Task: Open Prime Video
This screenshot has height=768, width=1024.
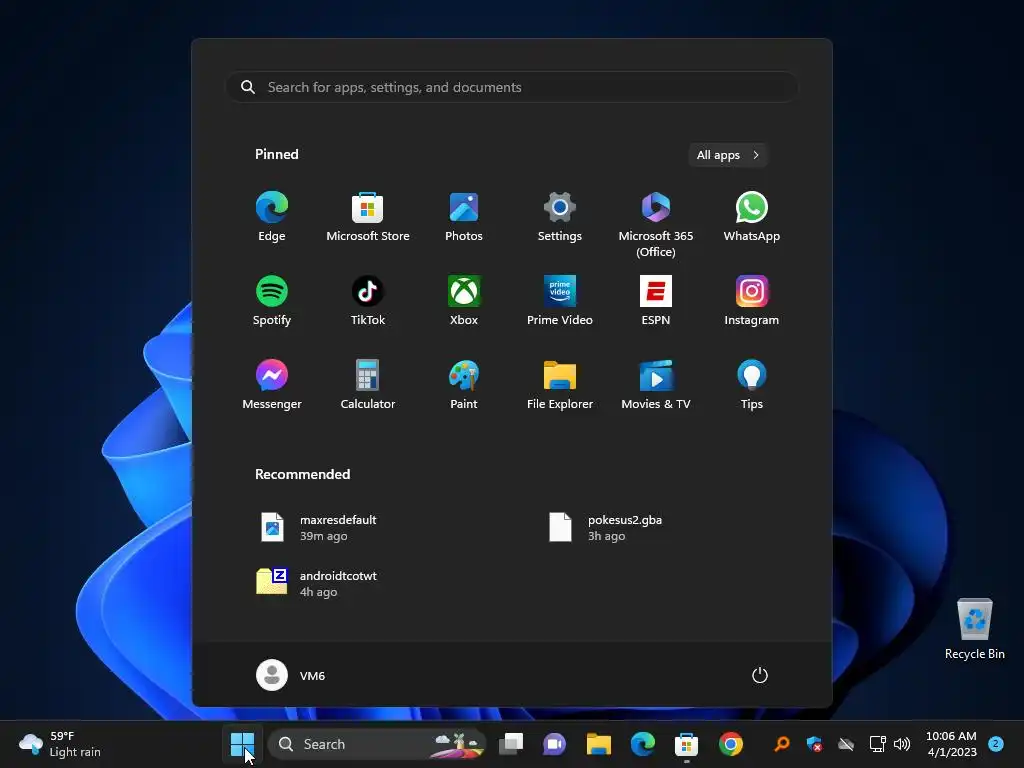Action: pyautogui.click(x=560, y=300)
